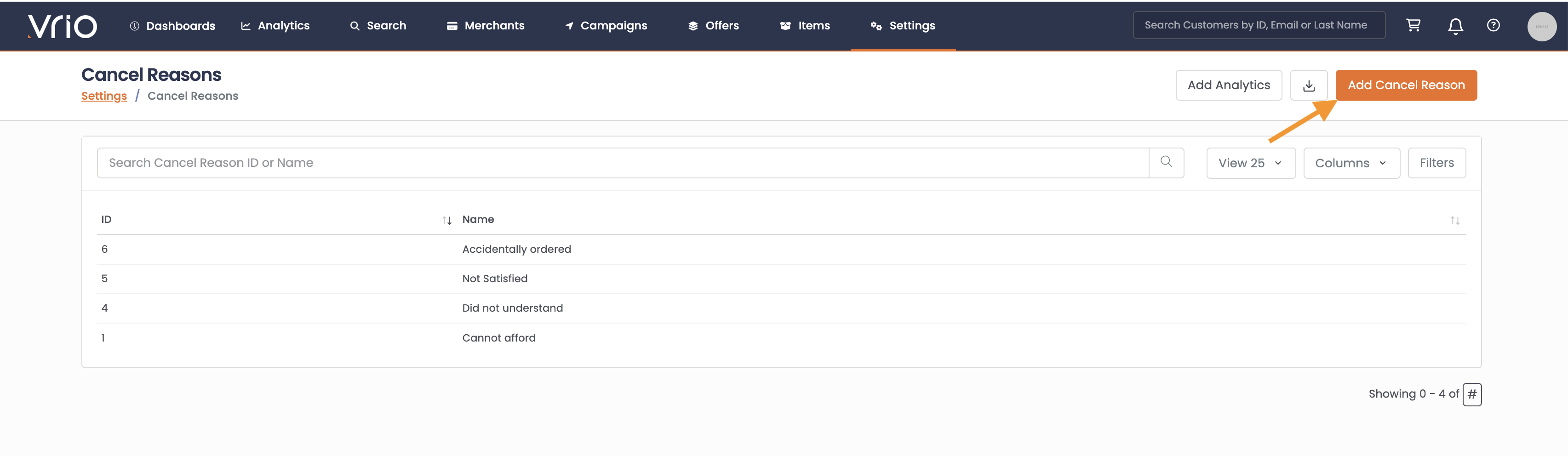Click the Add Analytics button
The height and width of the screenshot is (456, 1568).
[x=1228, y=85]
